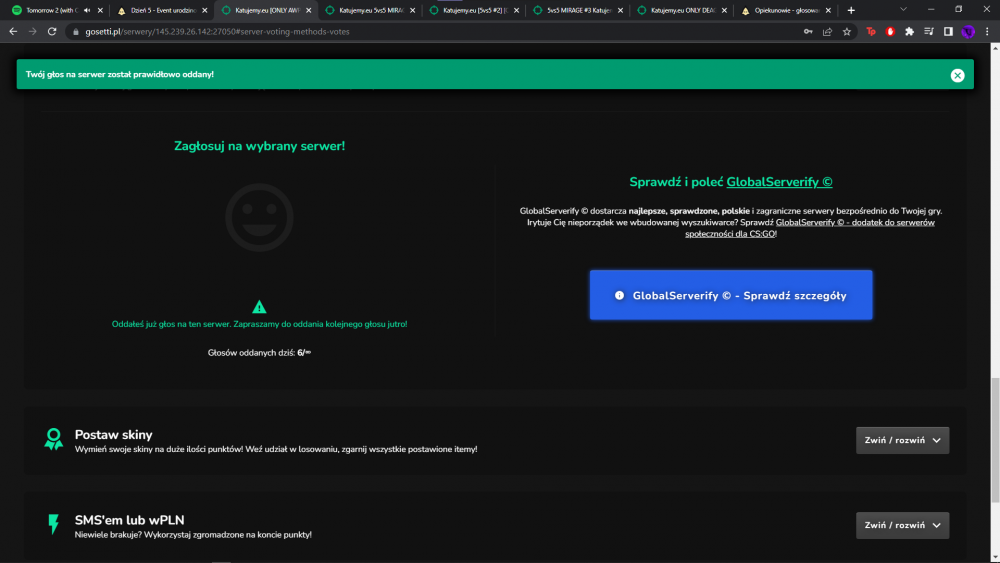Image resolution: width=1000 pixels, height=563 pixels.
Task: Switch to the Opiekunowie - głosowanie tab
Action: [x=786, y=10]
